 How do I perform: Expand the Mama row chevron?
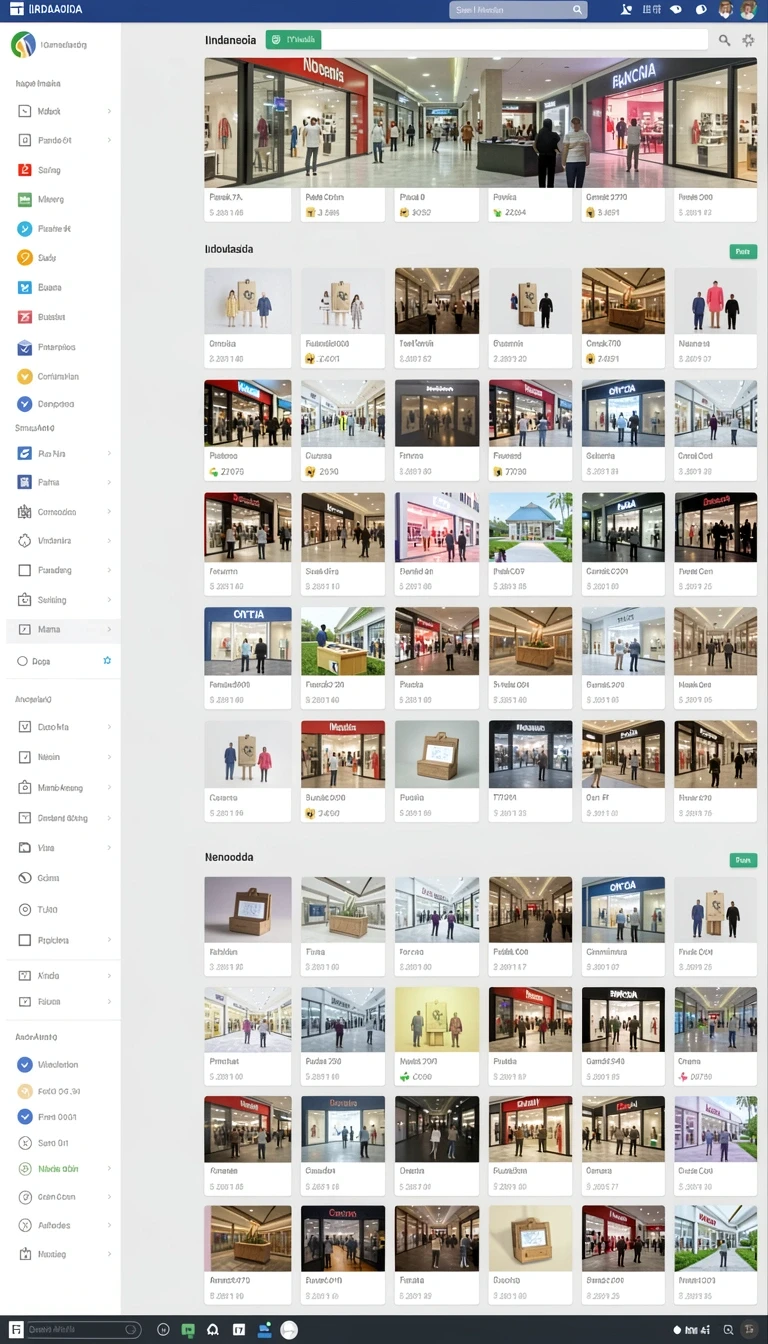coord(109,630)
